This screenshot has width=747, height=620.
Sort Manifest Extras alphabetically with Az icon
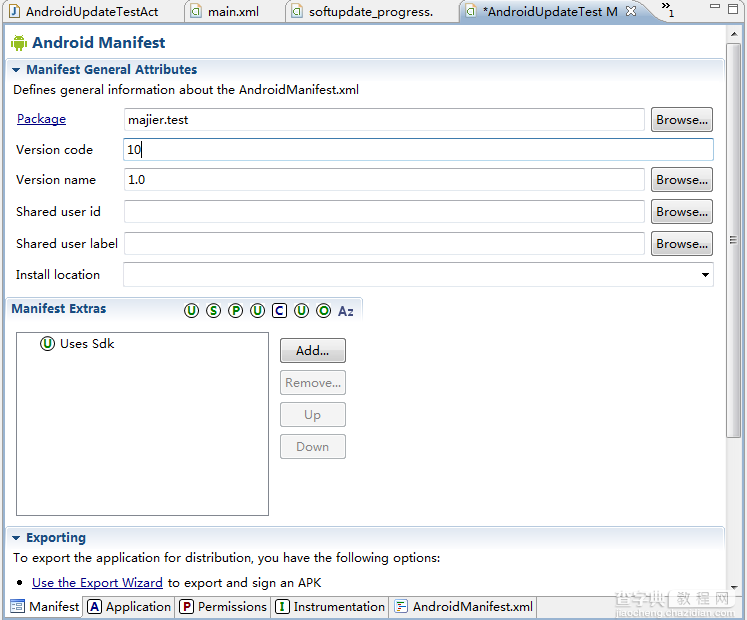pos(345,311)
